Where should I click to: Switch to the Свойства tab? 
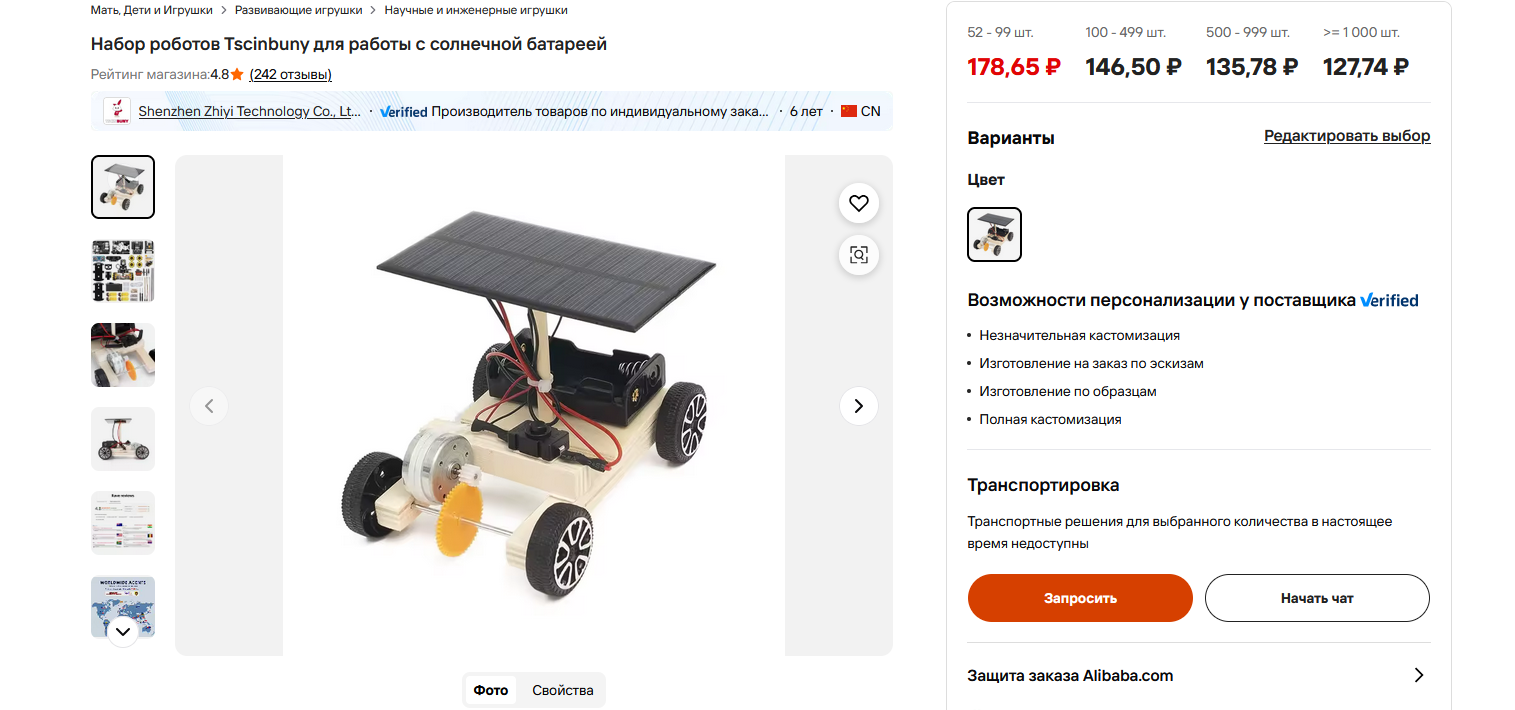tap(563, 690)
